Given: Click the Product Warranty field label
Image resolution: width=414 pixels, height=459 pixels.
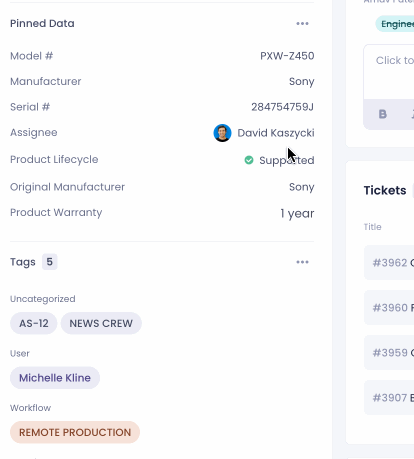Looking at the screenshot, I should 56,213.
